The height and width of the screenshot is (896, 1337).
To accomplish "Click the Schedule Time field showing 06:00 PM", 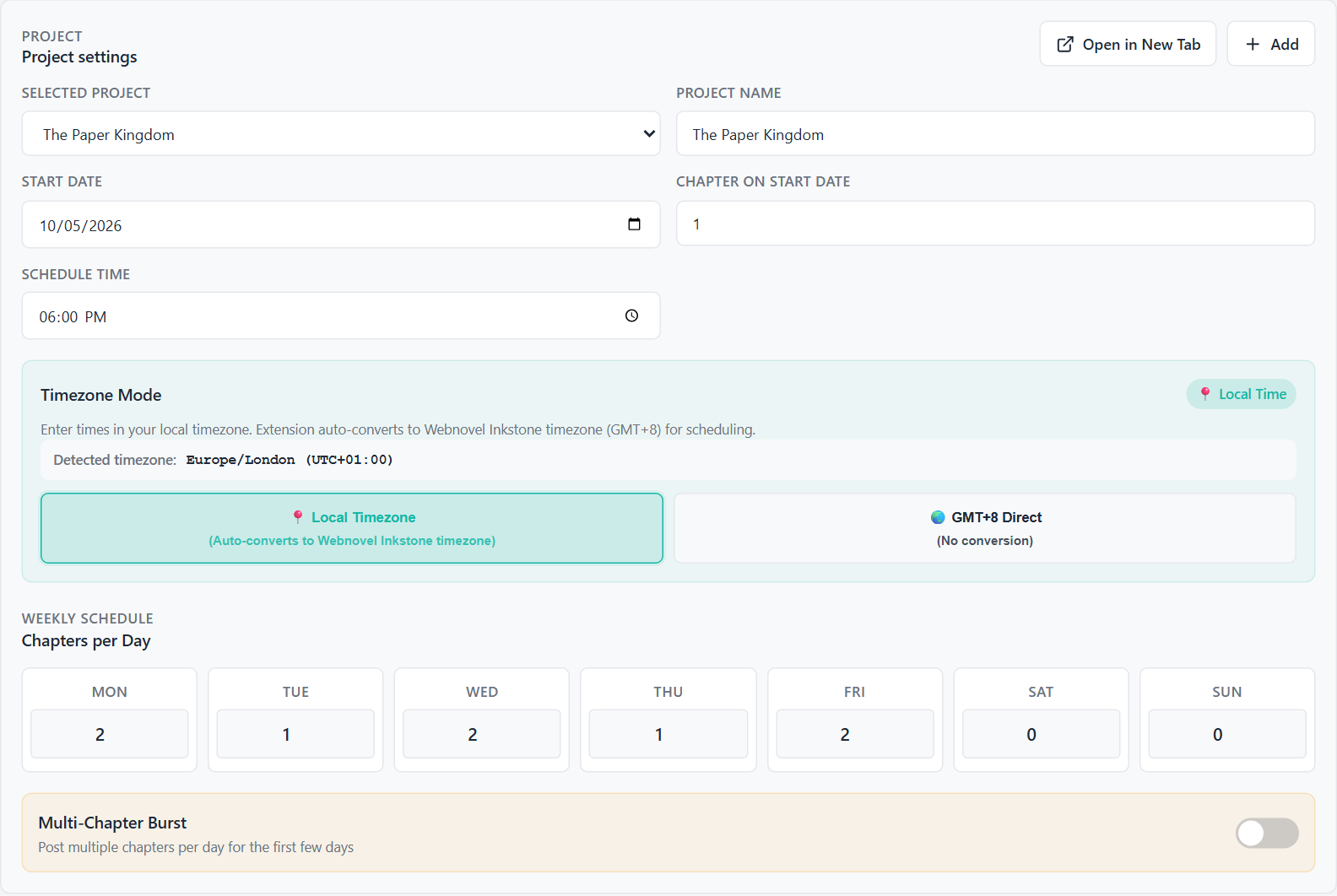I will tap(341, 316).
